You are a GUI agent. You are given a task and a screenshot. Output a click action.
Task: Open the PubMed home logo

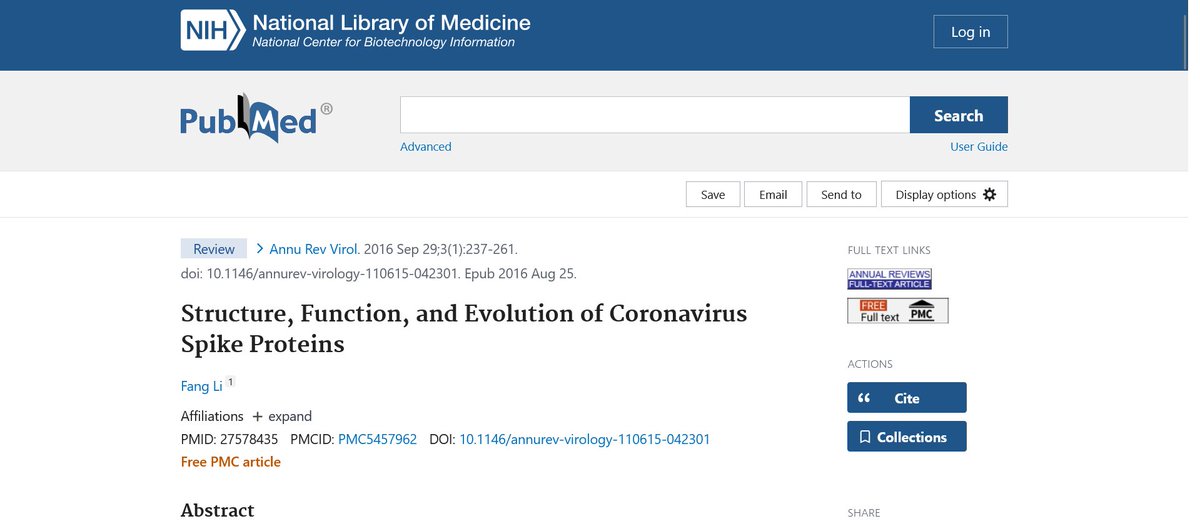[x=249, y=120]
